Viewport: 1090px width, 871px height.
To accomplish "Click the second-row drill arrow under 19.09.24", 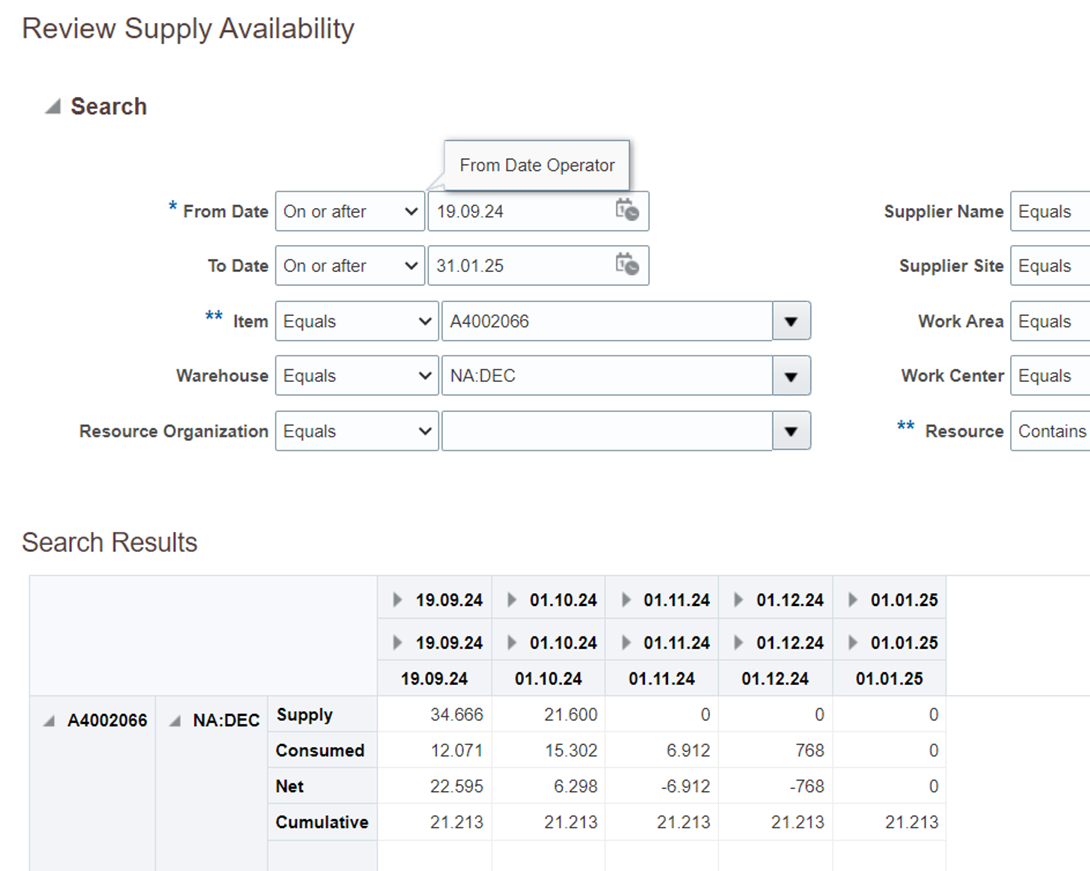I will pos(397,642).
